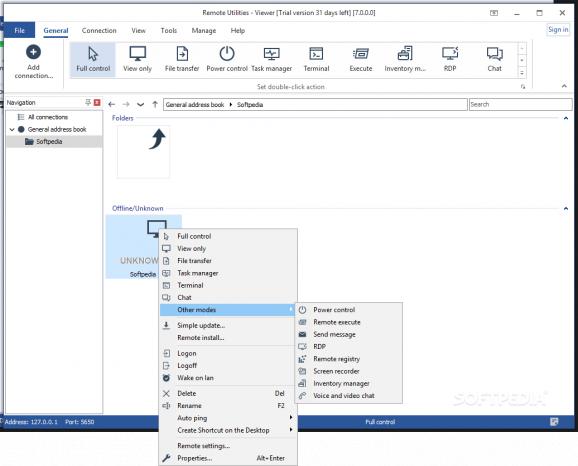This screenshot has width=578, height=466.
Task: Choose Remote registry in submenu
Action: coord(349,359)
